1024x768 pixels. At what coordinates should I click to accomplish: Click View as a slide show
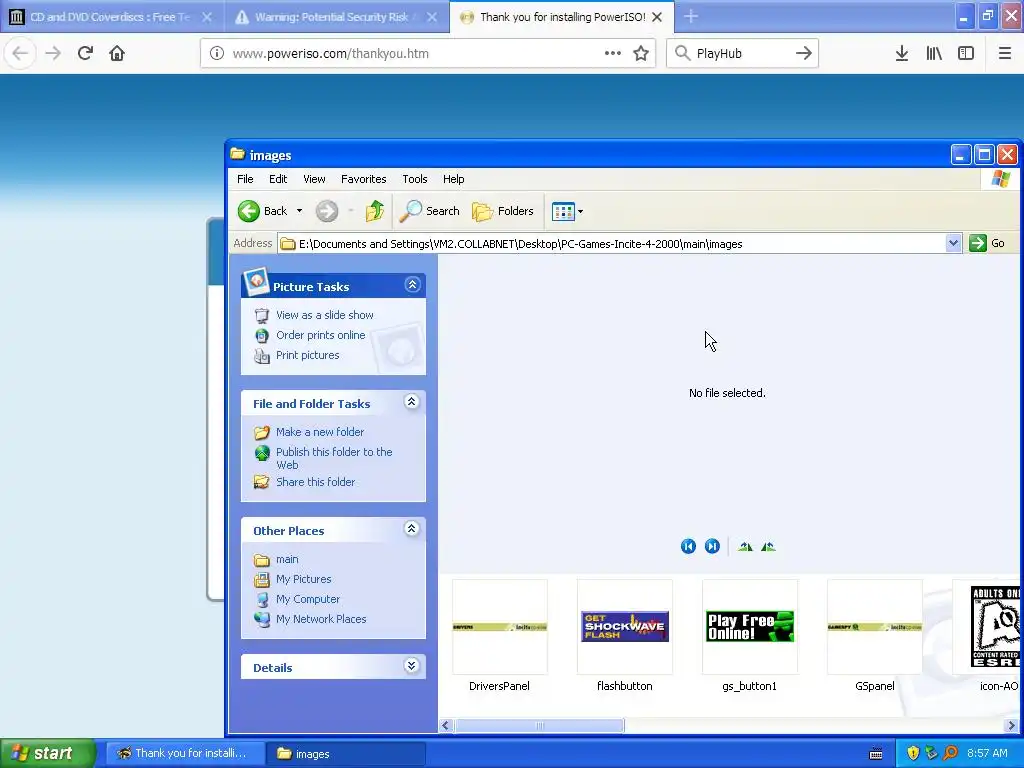[x=325, y=315]
